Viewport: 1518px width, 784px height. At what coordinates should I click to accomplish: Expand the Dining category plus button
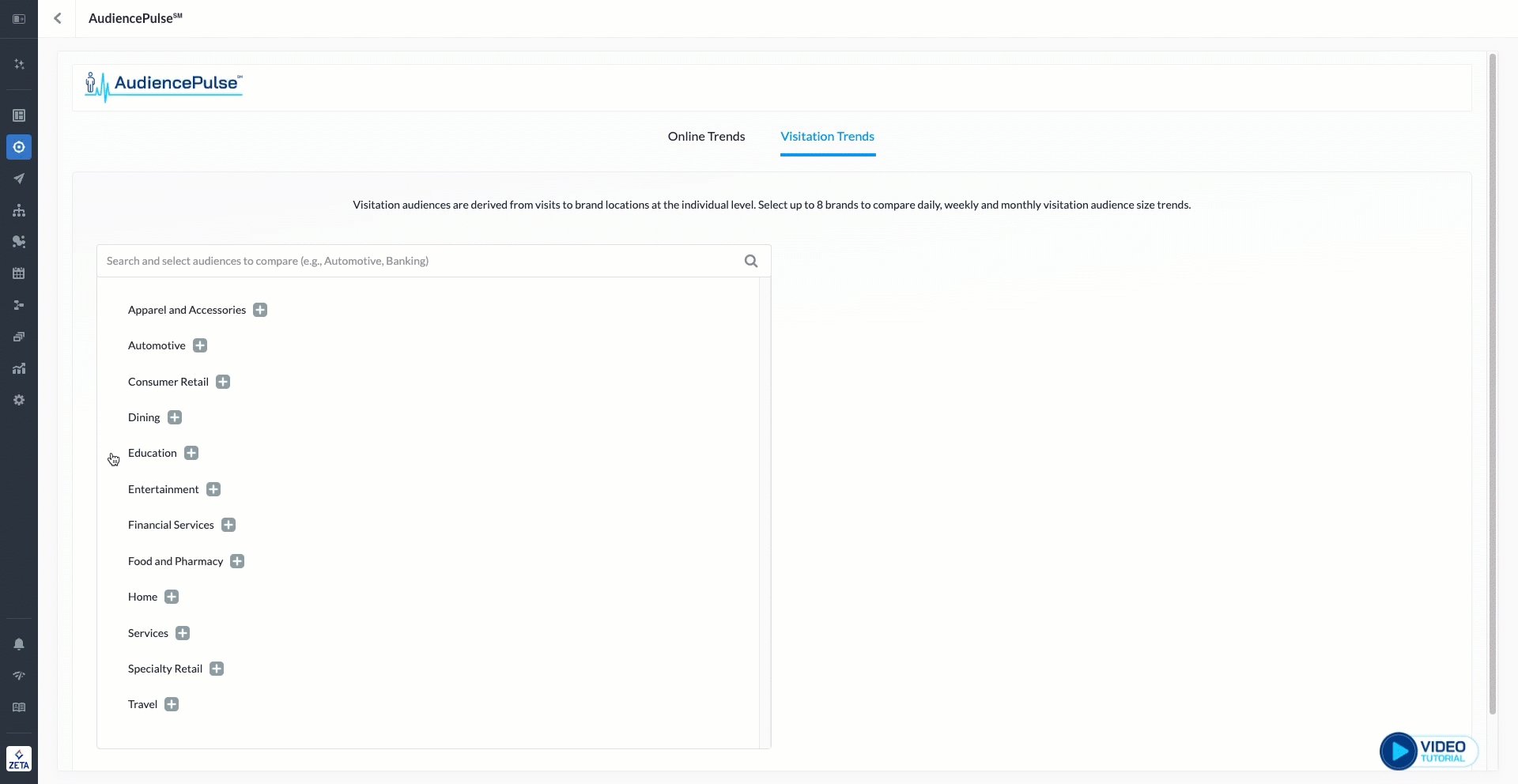coord(175,417)
